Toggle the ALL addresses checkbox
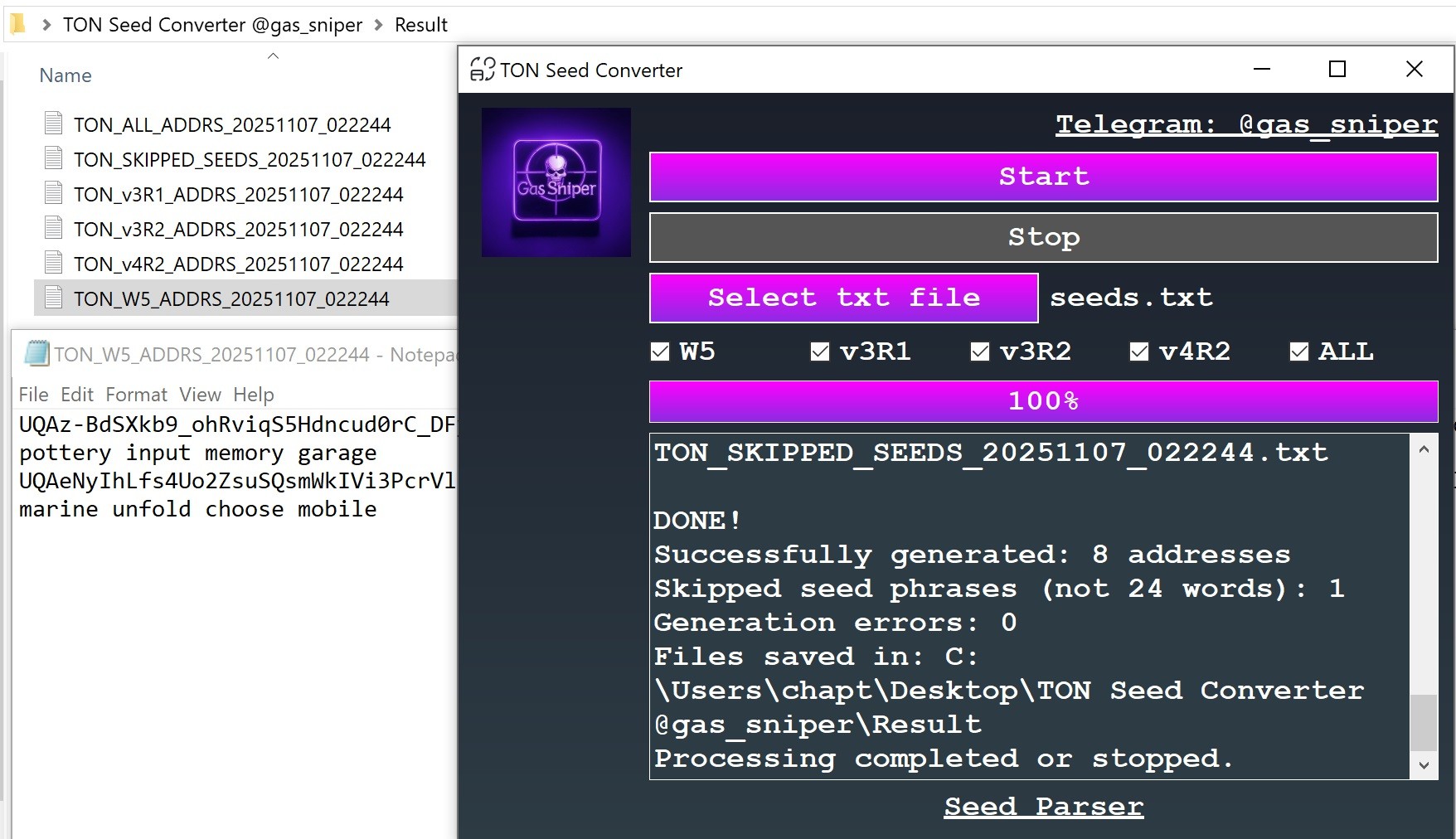 click(1299, 352)
